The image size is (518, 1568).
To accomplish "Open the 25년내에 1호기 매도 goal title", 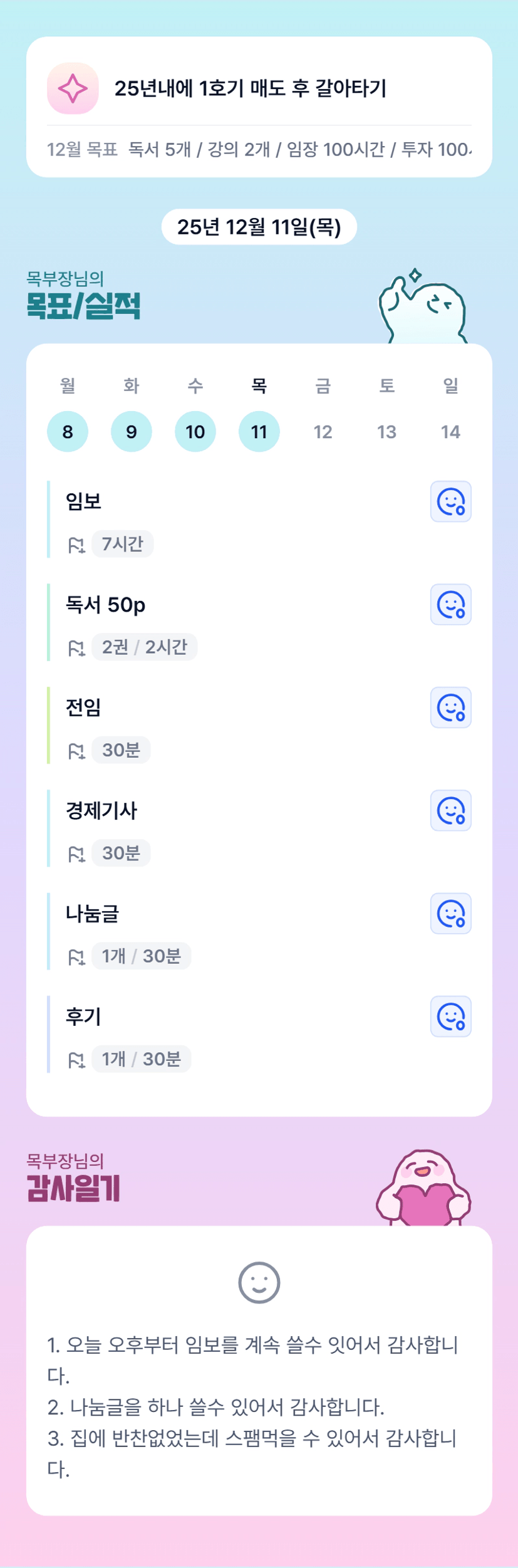I will tap(251, 88).
